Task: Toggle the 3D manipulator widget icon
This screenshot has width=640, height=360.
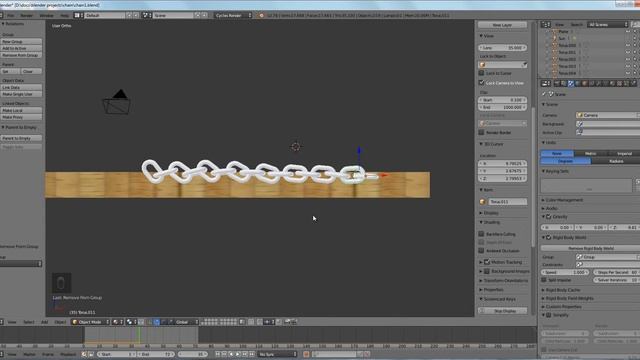Action: pyautogui.click(x=149, y=322)
